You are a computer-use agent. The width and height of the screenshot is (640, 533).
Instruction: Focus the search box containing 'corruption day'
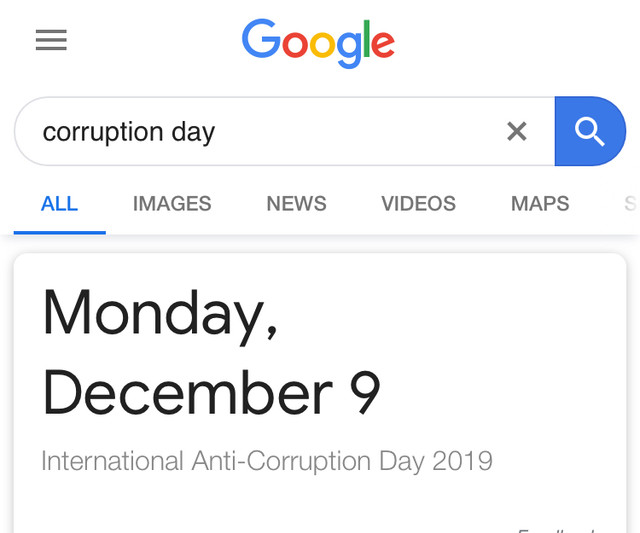[284, 131]
